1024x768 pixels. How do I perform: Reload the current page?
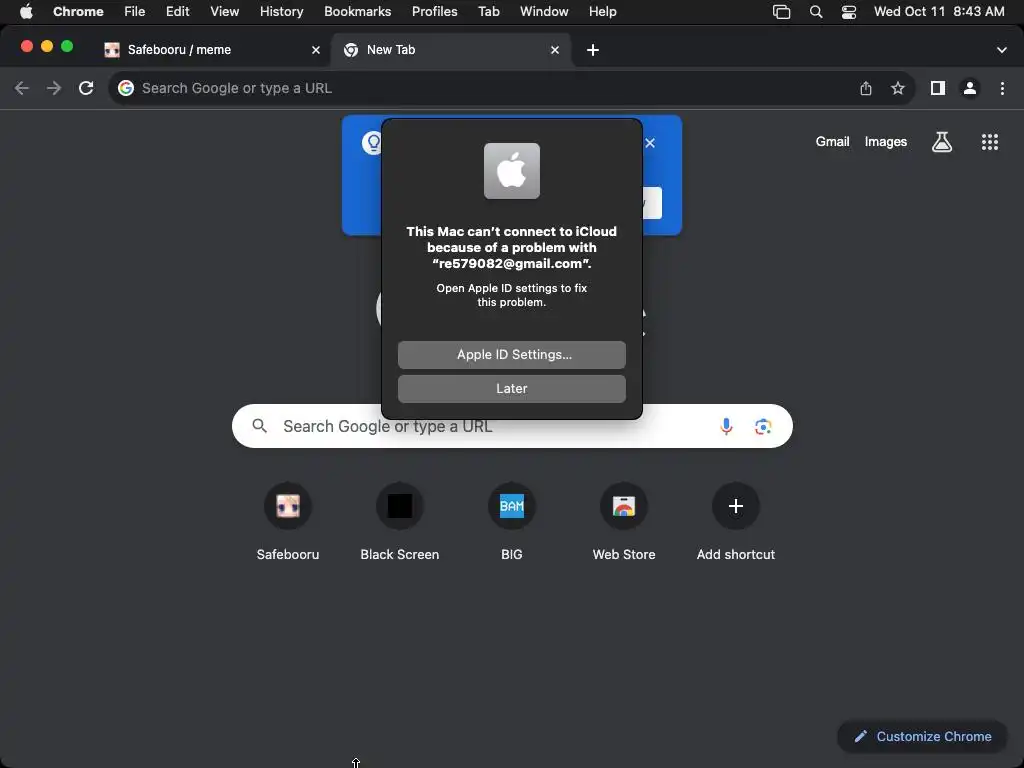click(x=86, y=88)
